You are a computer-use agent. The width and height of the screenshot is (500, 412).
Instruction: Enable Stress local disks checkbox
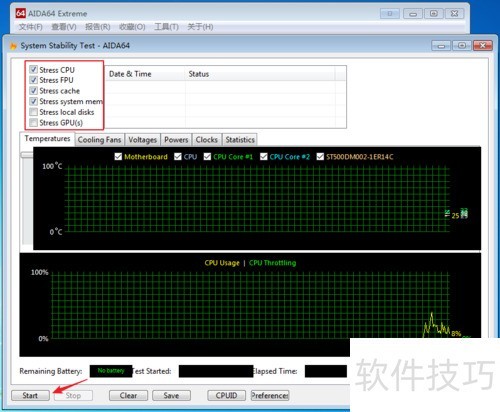33,112
